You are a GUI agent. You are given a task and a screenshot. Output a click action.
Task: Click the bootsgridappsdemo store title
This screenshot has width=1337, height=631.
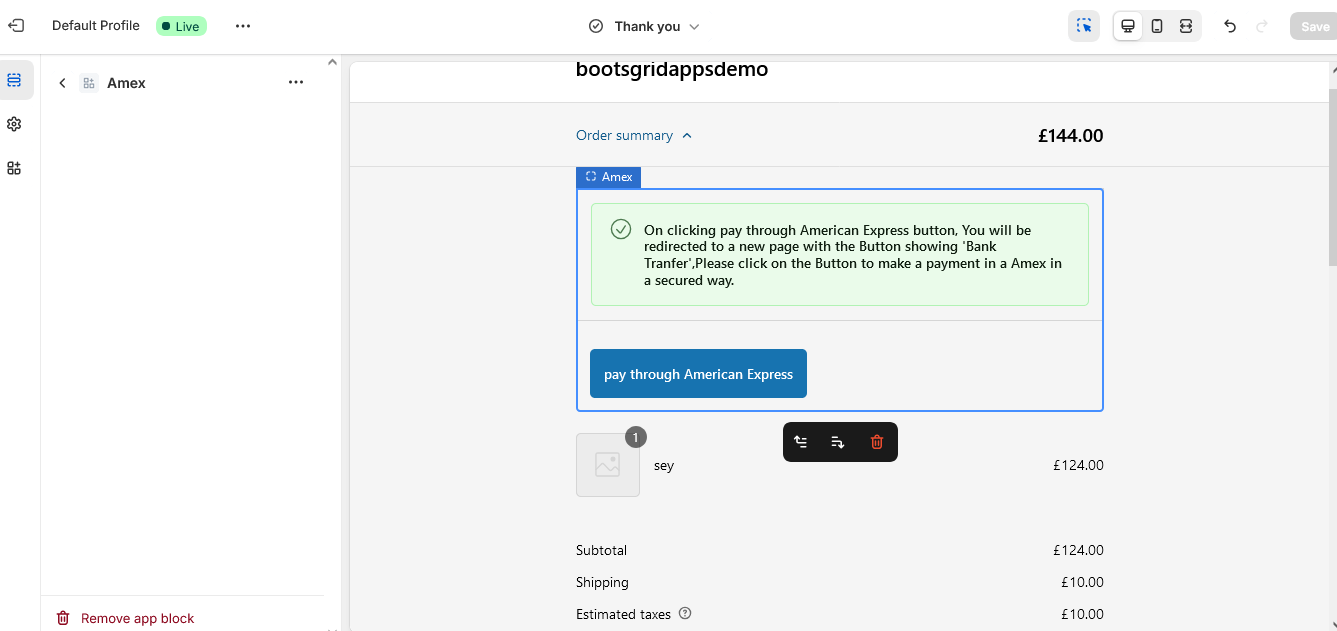[672, 70]
